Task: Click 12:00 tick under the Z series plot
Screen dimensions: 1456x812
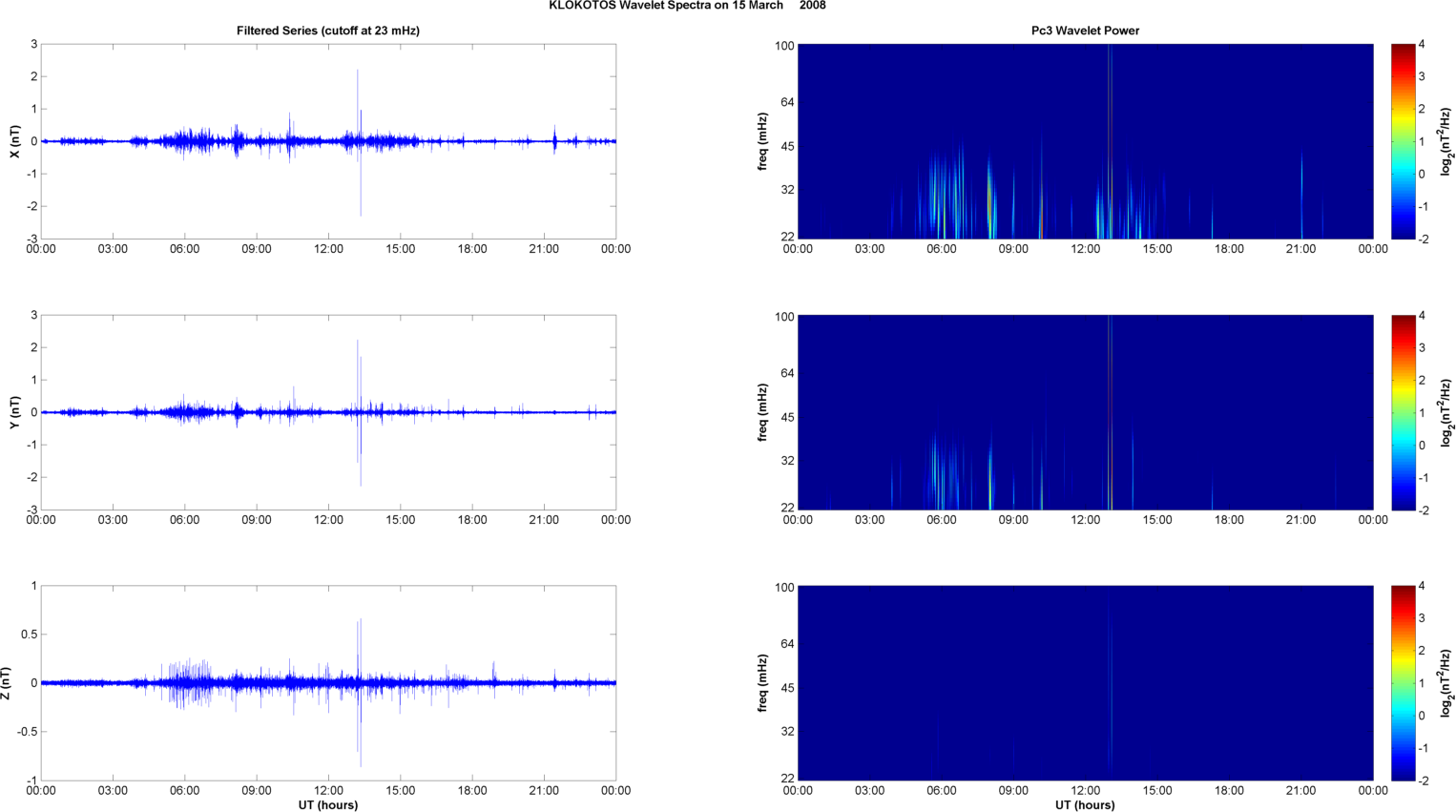Action: pos(328,790)
